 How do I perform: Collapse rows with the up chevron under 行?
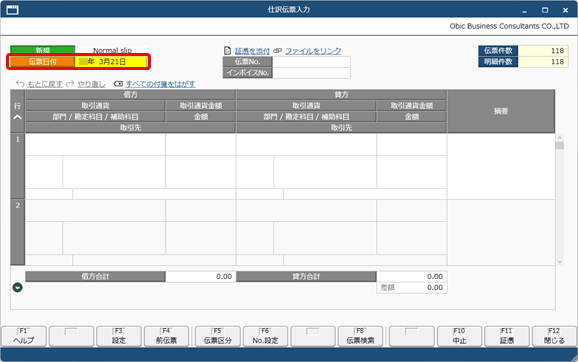[17, 117]
